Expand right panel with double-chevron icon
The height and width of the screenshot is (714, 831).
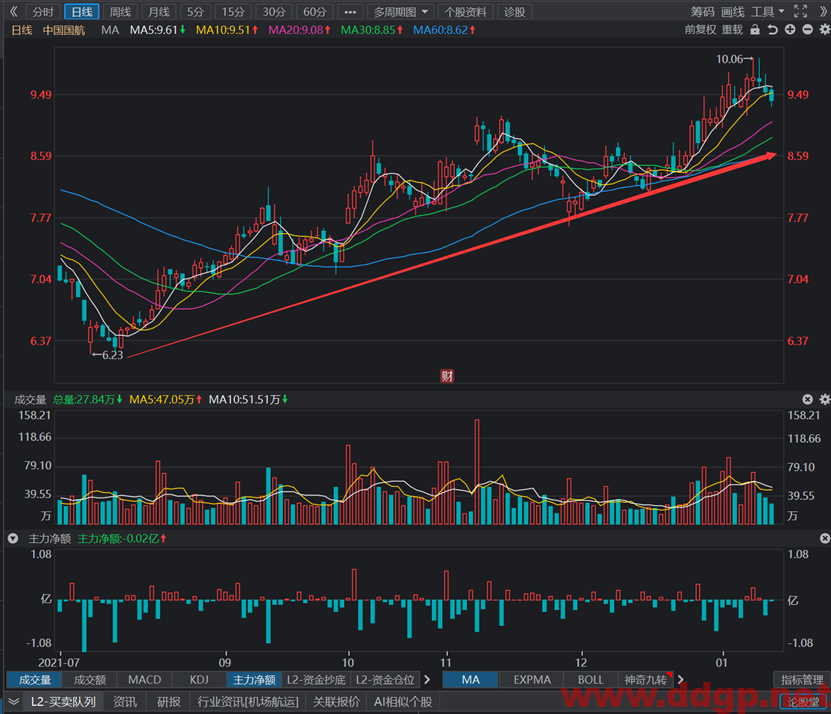pyautogui.click(x=823, y=11)
